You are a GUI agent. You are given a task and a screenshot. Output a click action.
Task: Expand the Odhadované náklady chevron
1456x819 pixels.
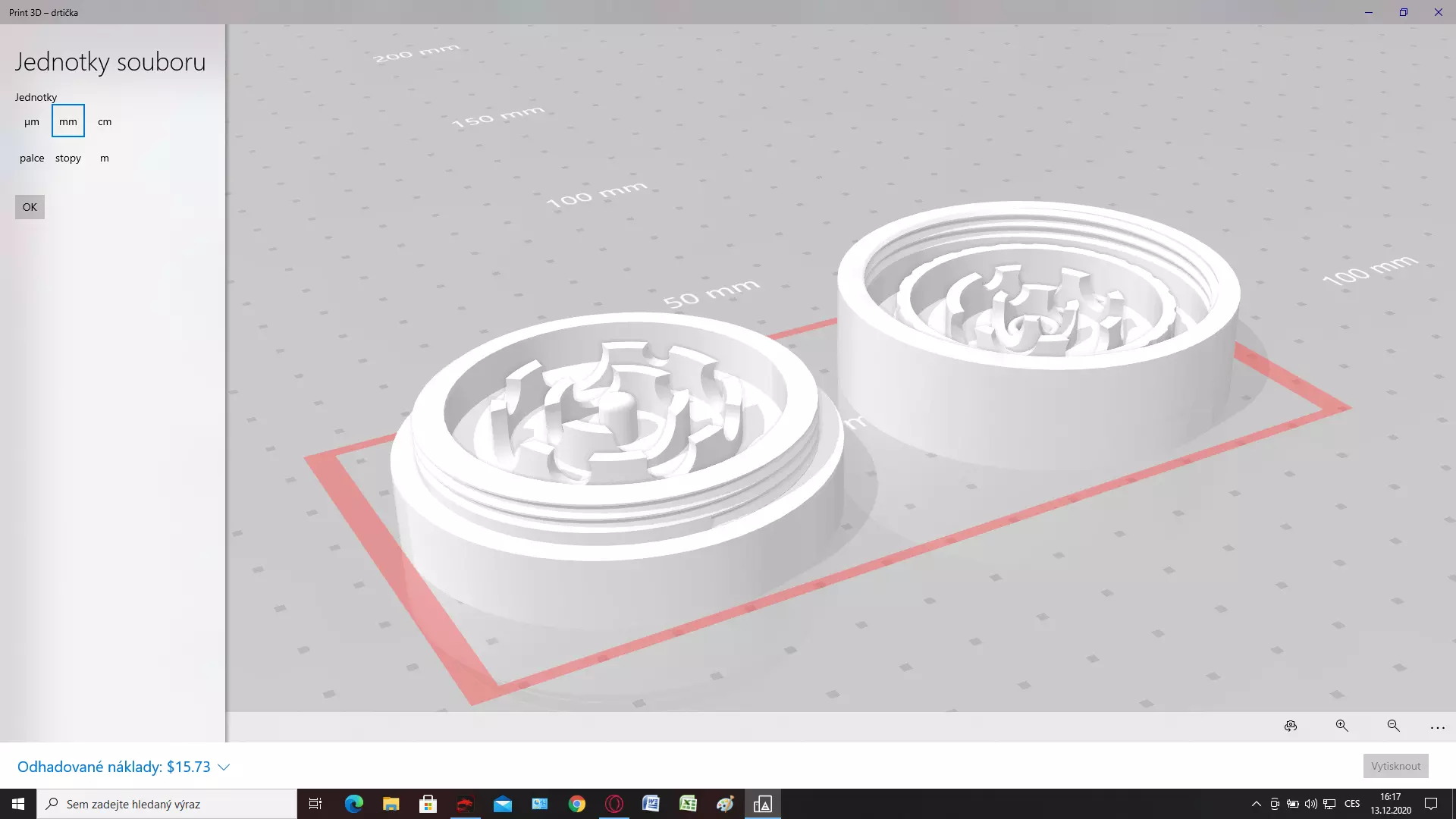(x=224, y=767)
